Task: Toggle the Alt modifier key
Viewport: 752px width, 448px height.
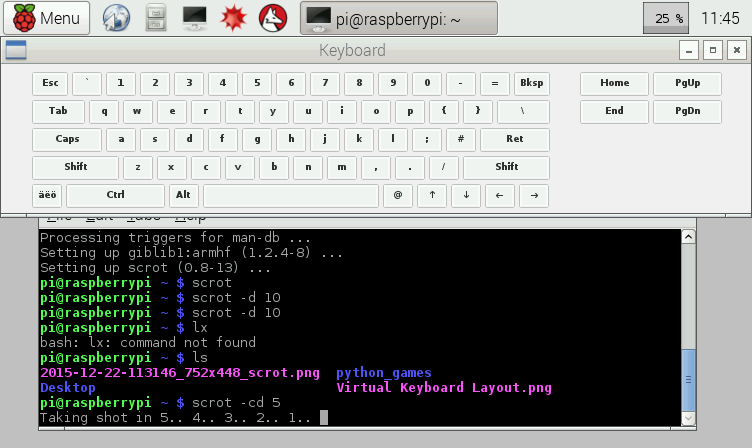Action: [x=183, y=195]
